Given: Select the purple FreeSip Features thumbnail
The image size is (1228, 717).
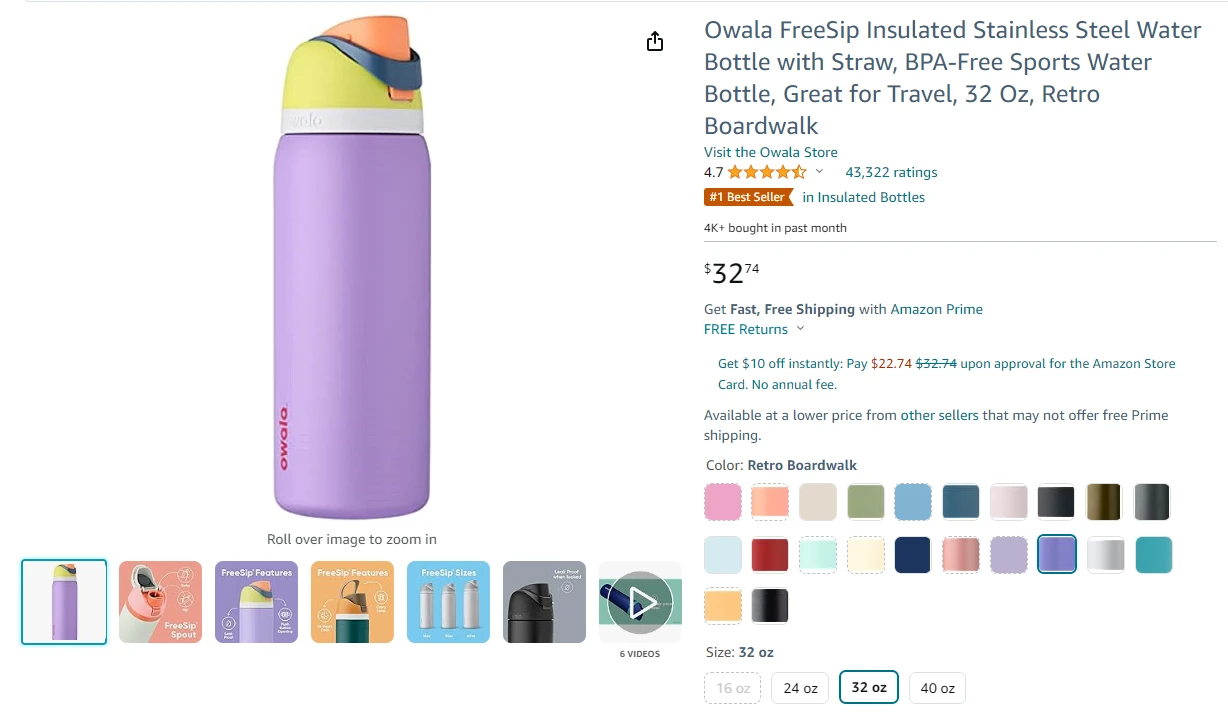Looking at the screenshot, I should click(x=256, y=602).
